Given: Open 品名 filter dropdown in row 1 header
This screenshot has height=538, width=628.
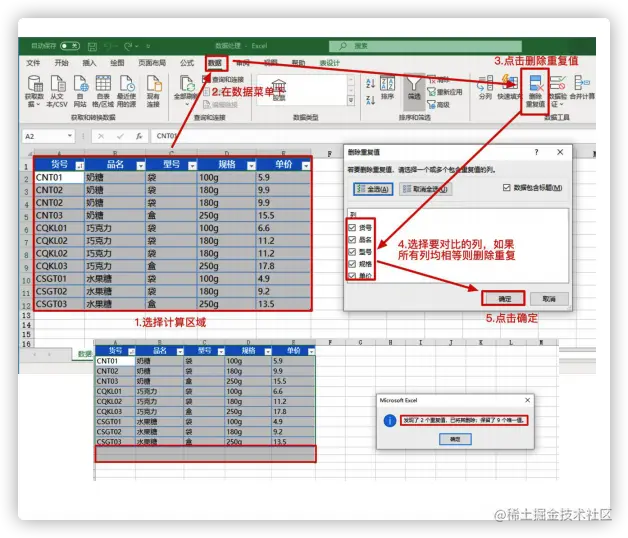Looking at the screenshot, I should click(141, 165).
